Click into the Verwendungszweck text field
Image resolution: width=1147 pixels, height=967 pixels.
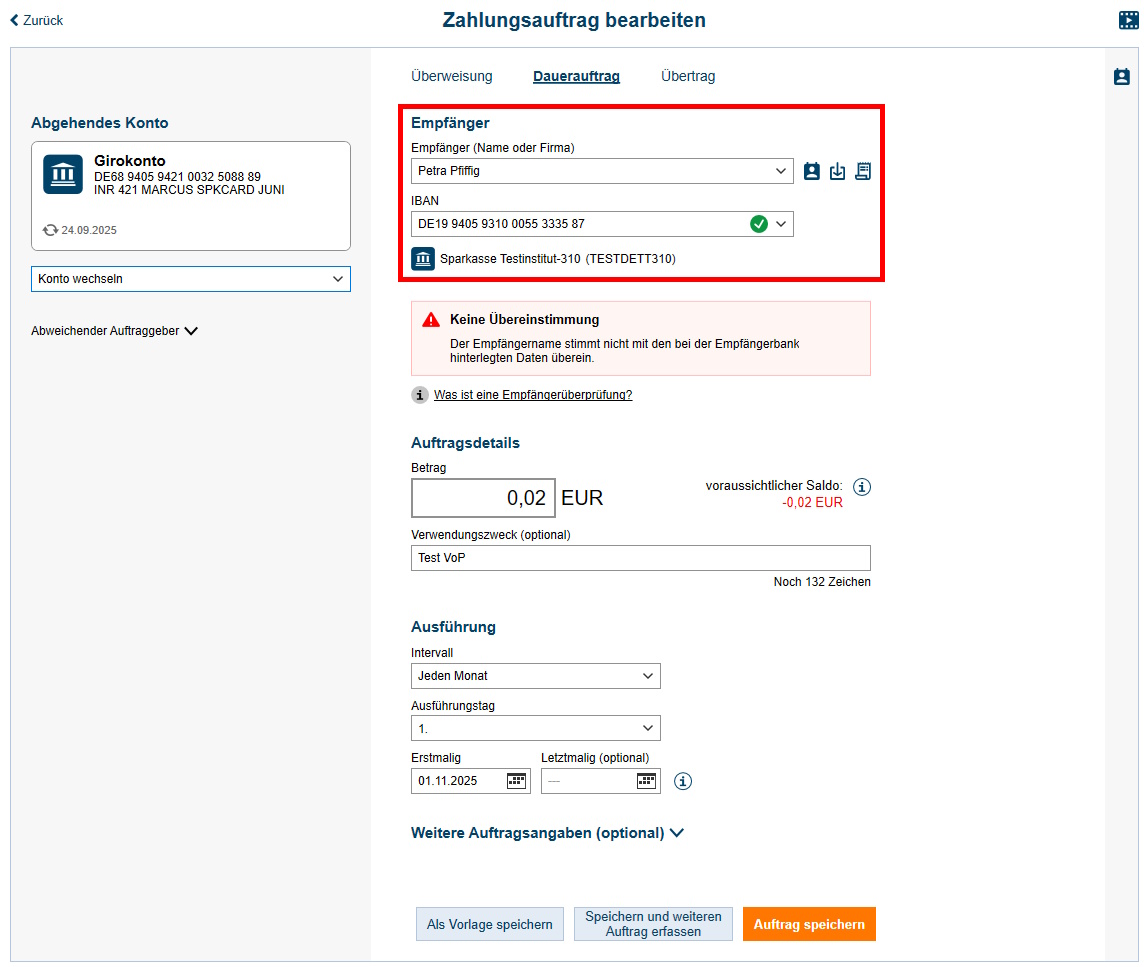coord(640,558)
